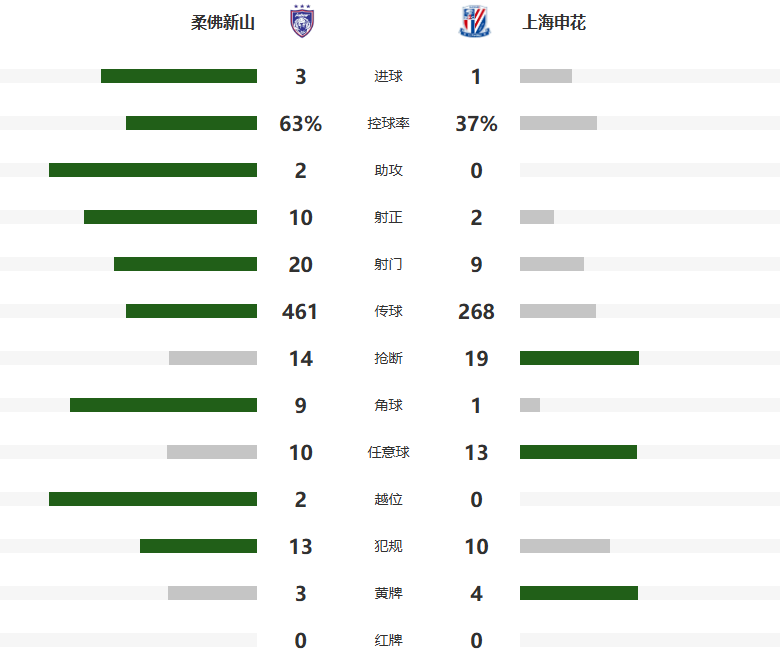Click the Shanghai Shenhua team crest

click(475, 22)
